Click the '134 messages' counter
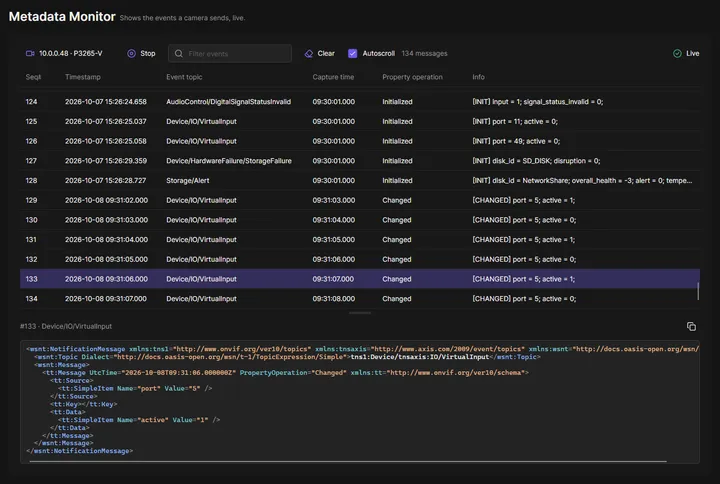Viewport: 720px width, 484px height. point(424,54)
